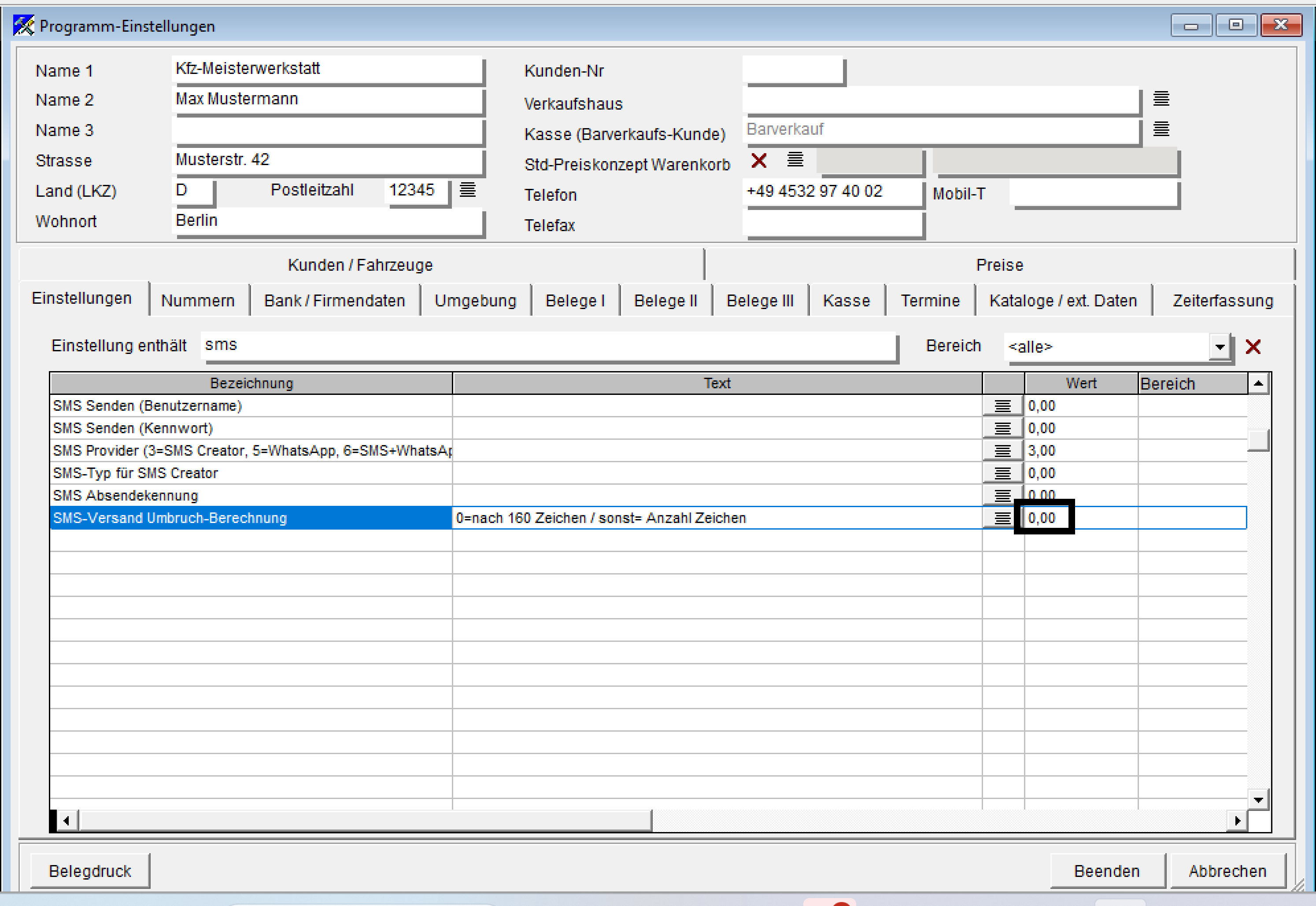The height and width of the screenshot is (906, 1316).
Task: Open text editor icon for SMS-Versand Umbruch-Berechnung
Action: (x=1002, y=518)
